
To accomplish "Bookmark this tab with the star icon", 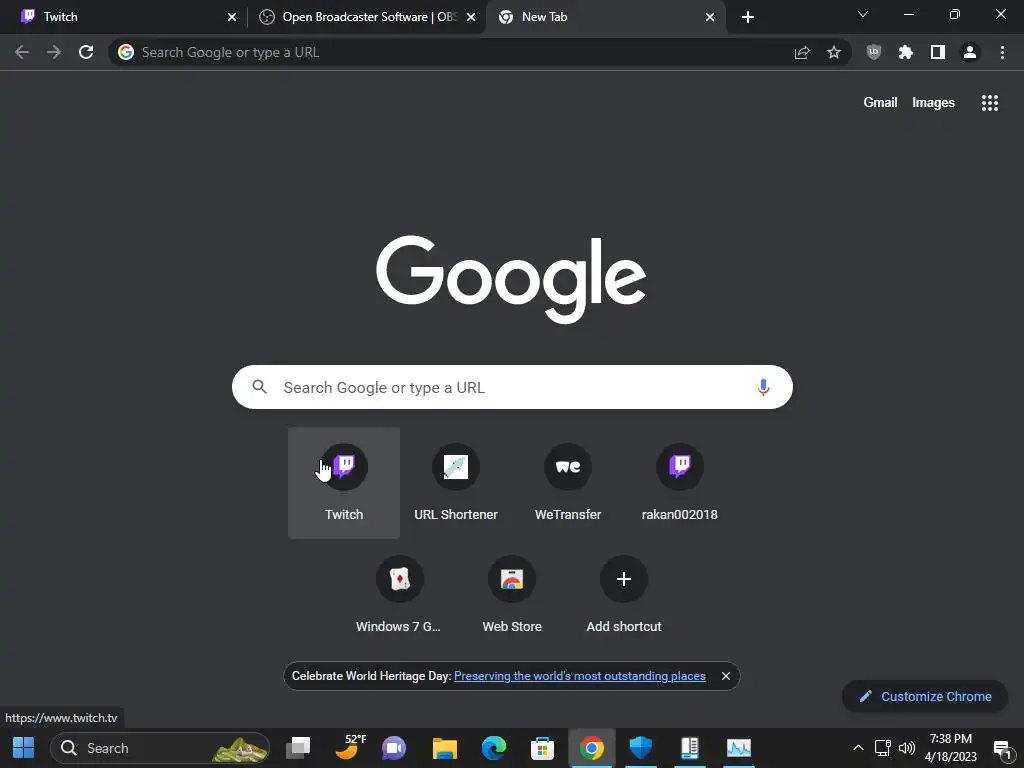I will point(834,52).
